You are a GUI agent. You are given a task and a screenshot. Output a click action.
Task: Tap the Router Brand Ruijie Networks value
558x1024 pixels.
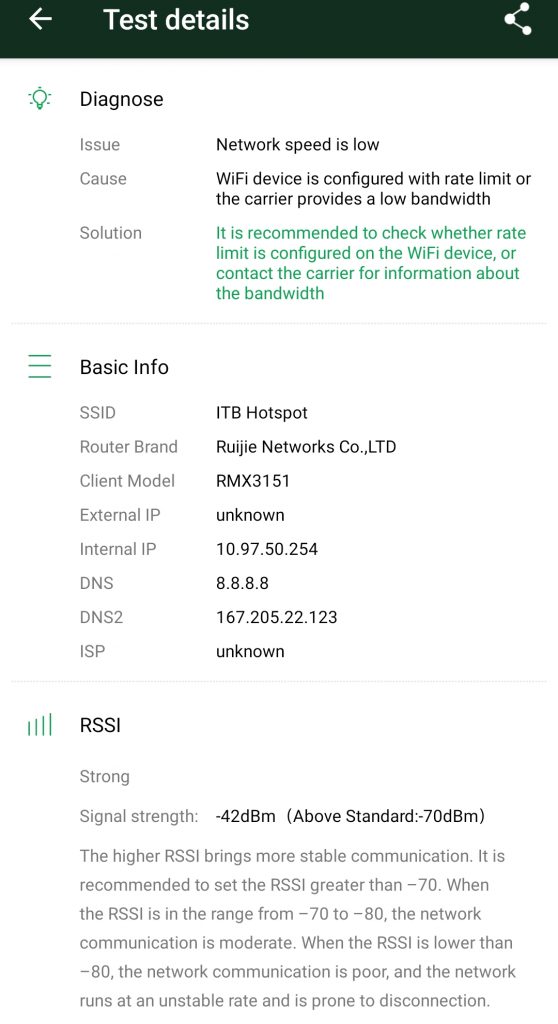click(306, 447)
